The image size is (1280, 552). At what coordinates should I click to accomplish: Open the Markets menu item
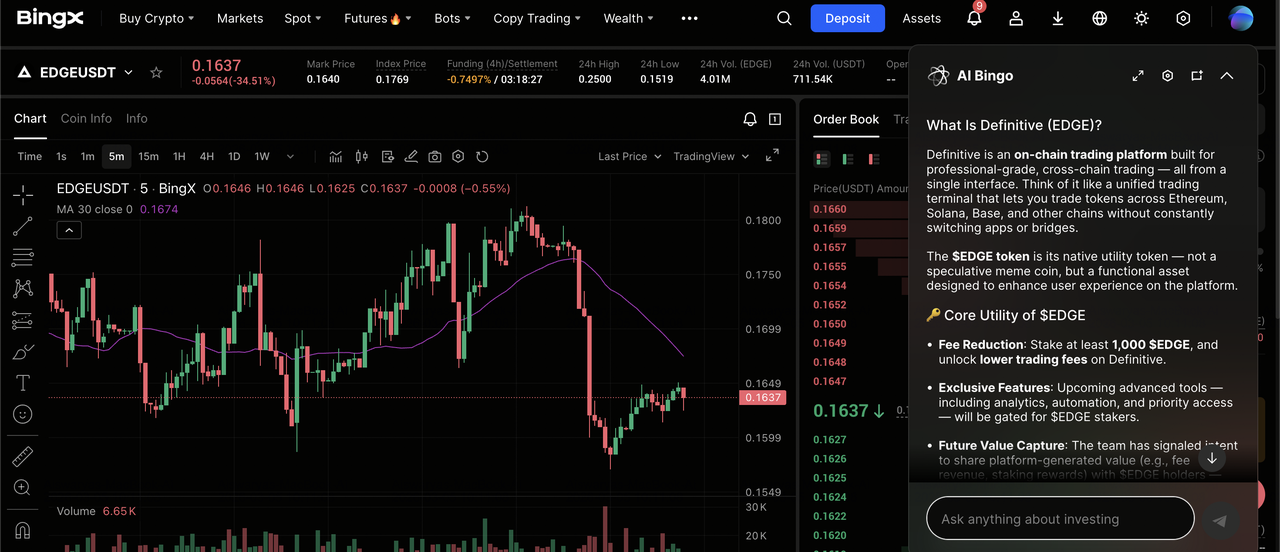(x=240, y=18)
